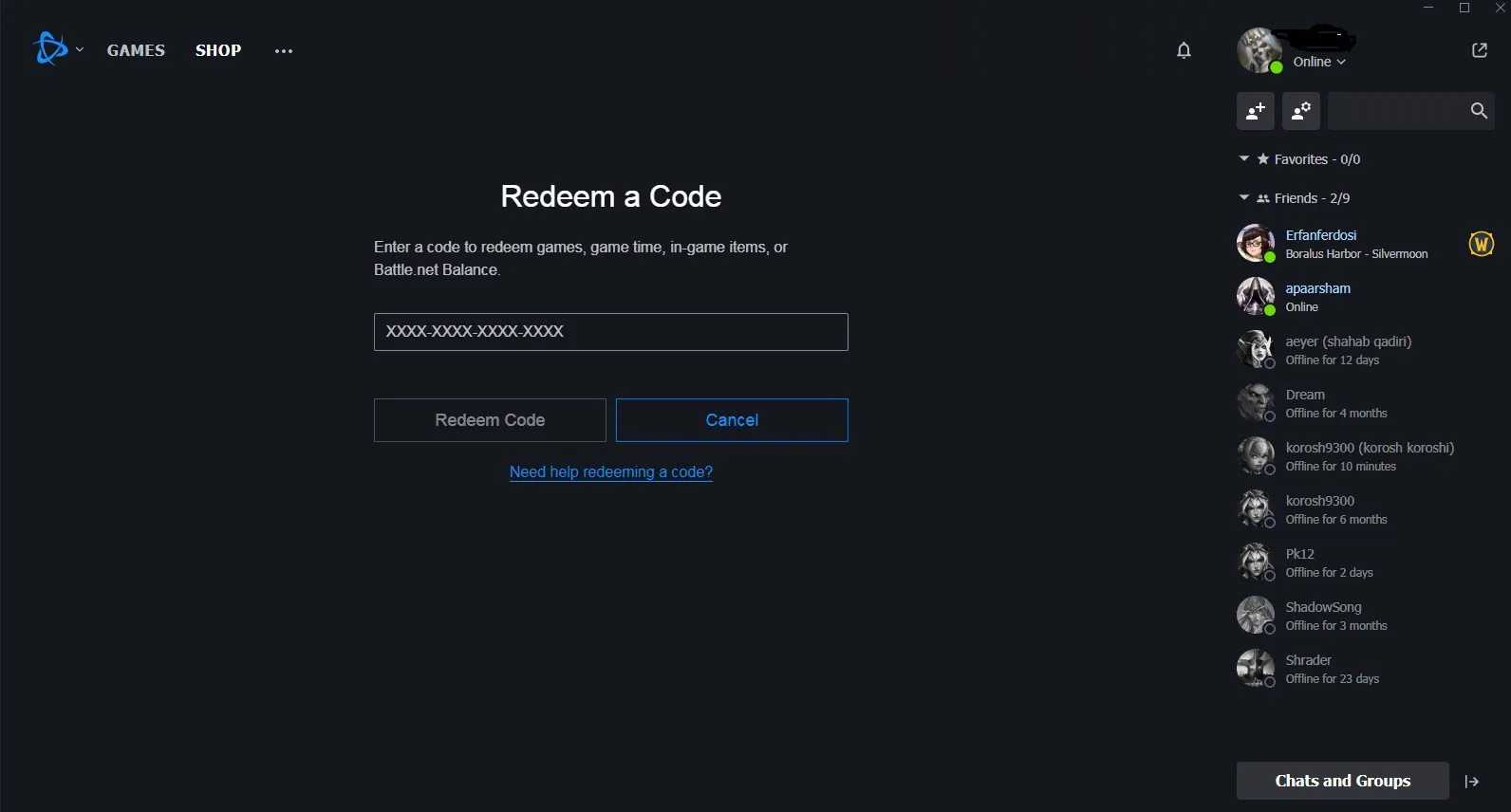Screen dimensions: 1511x812
Task: Open the dropdown arrow beside Battle.net logo
Action: (x=80, y=49)
